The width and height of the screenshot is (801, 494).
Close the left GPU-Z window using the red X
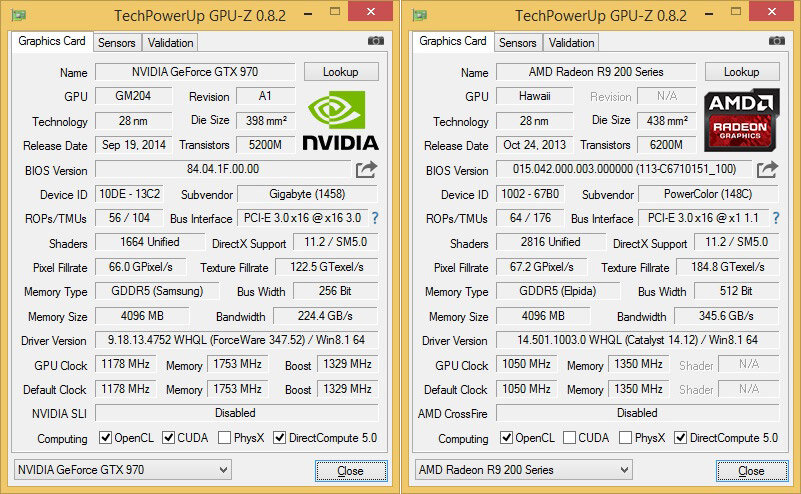[371, 11]
